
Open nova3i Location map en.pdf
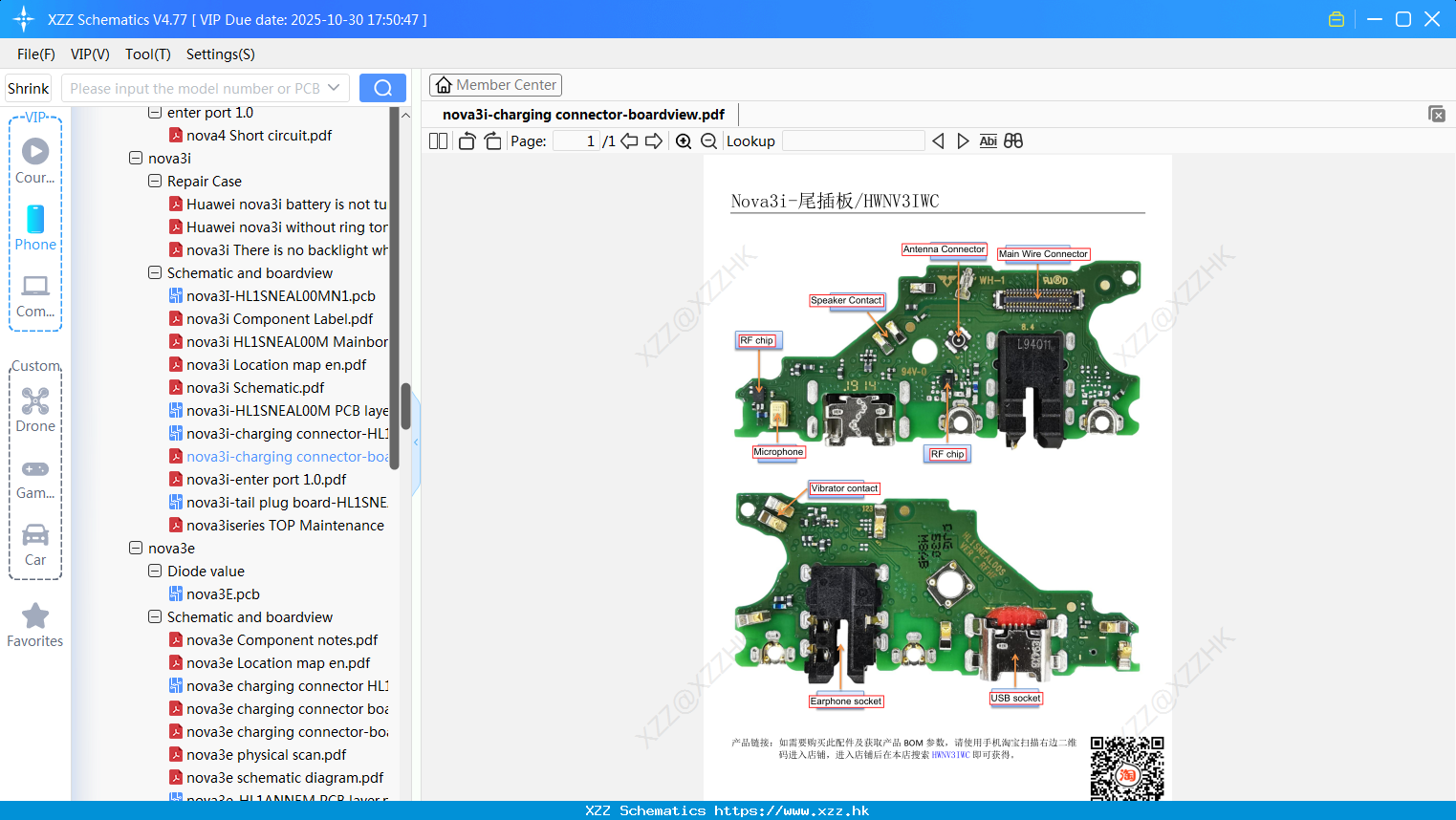[268, 365]
